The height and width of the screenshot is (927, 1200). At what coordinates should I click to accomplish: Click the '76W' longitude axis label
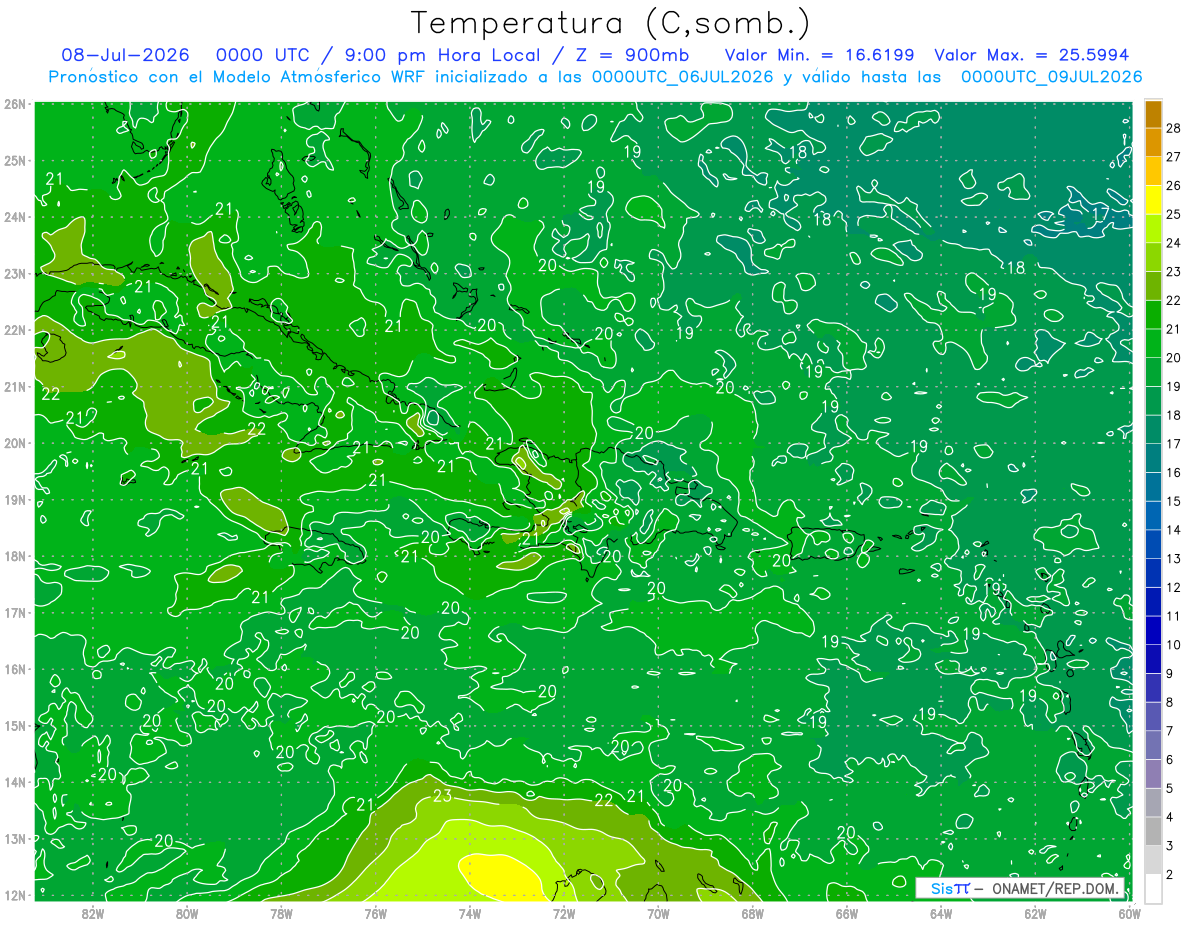[376, 912]
